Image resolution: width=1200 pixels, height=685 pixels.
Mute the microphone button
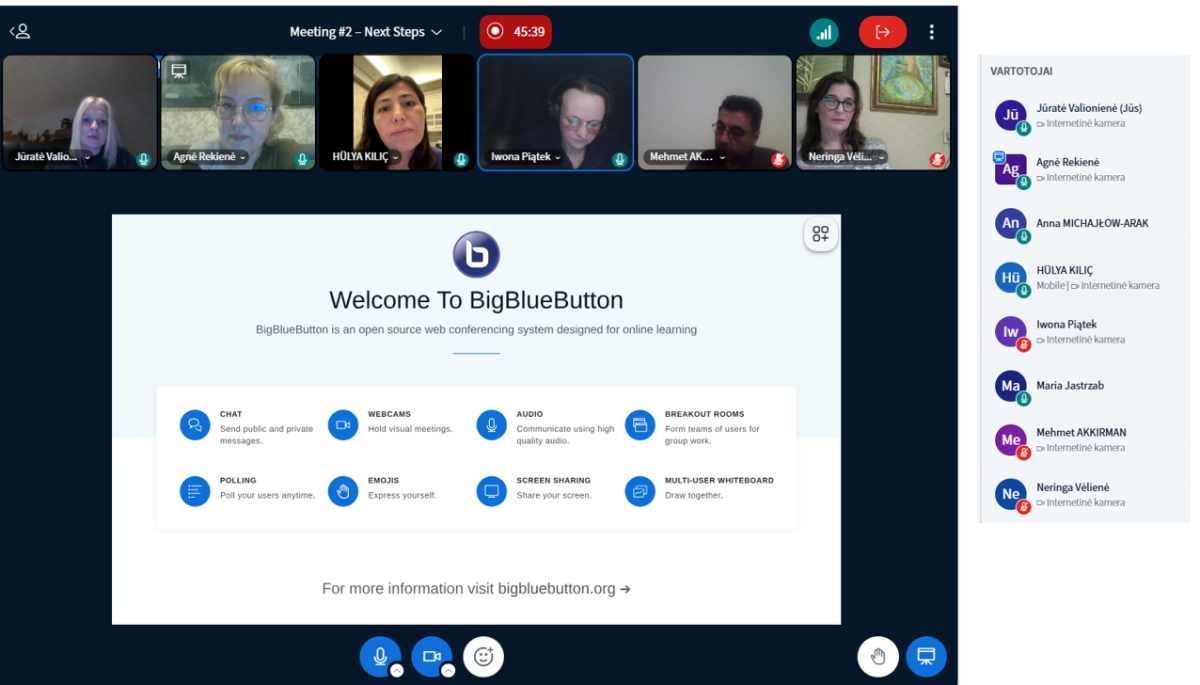click(380, 656)
